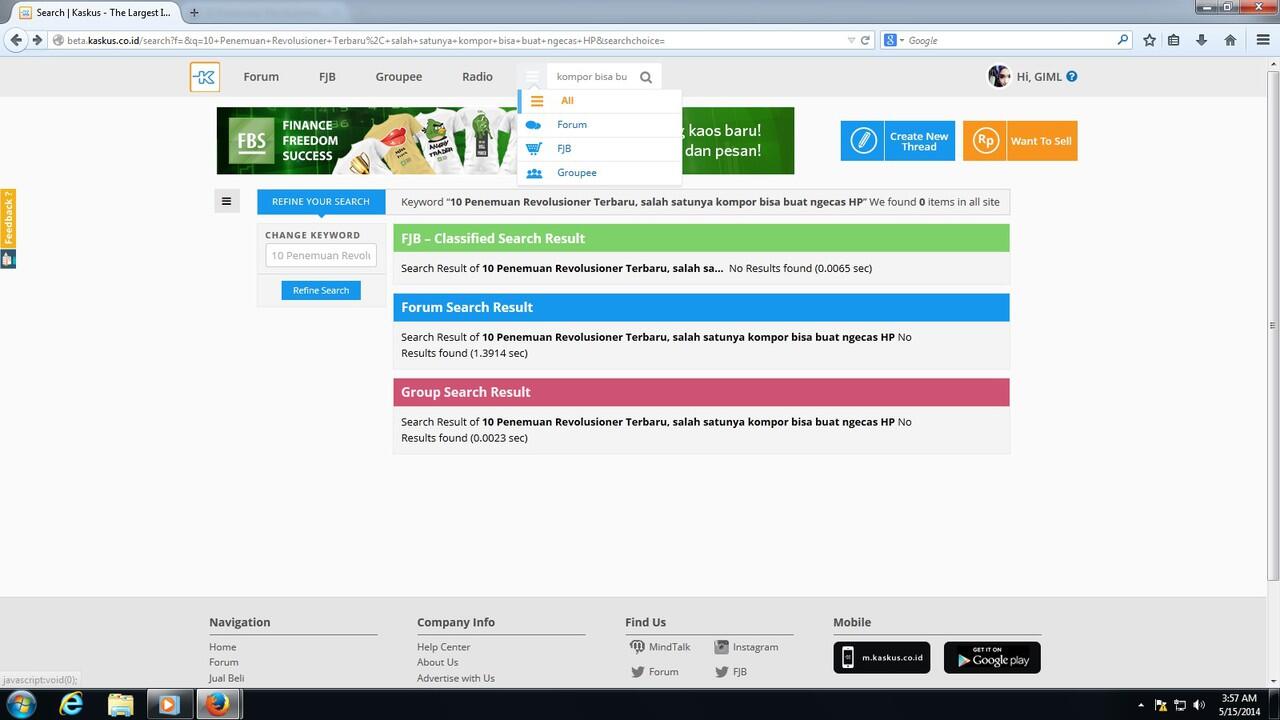Click the Twitter bird icon beside Forum
This screenshot has height=720, width=1280.
click(637, 672)
